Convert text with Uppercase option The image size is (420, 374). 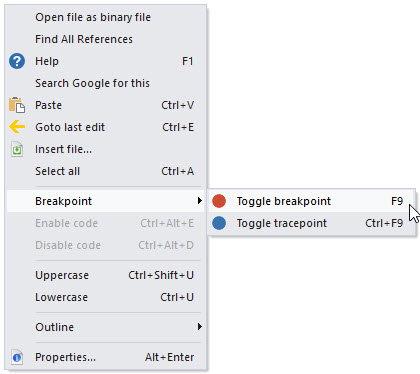pyautogui.click(x=105, y=275)
